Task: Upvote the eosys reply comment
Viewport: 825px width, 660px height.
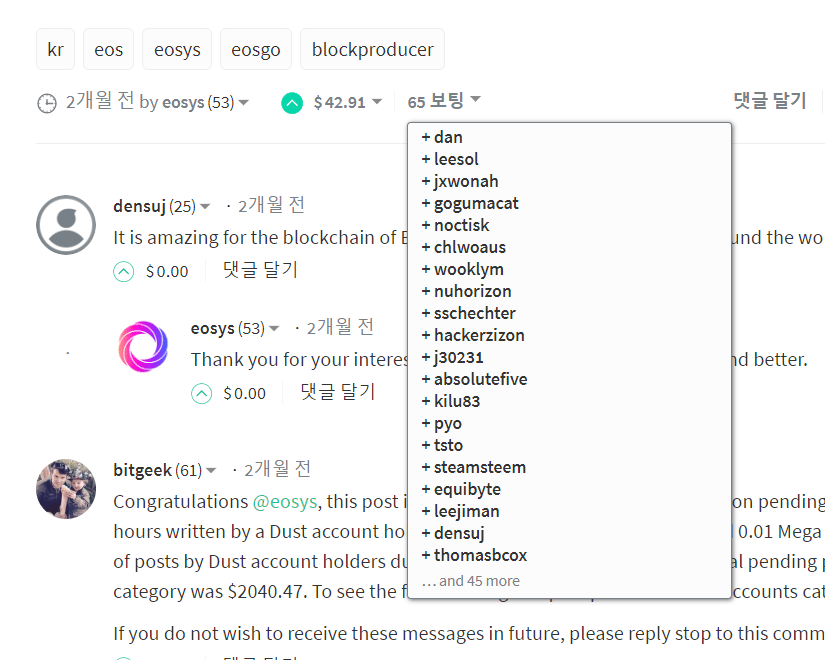Action: 201,394
